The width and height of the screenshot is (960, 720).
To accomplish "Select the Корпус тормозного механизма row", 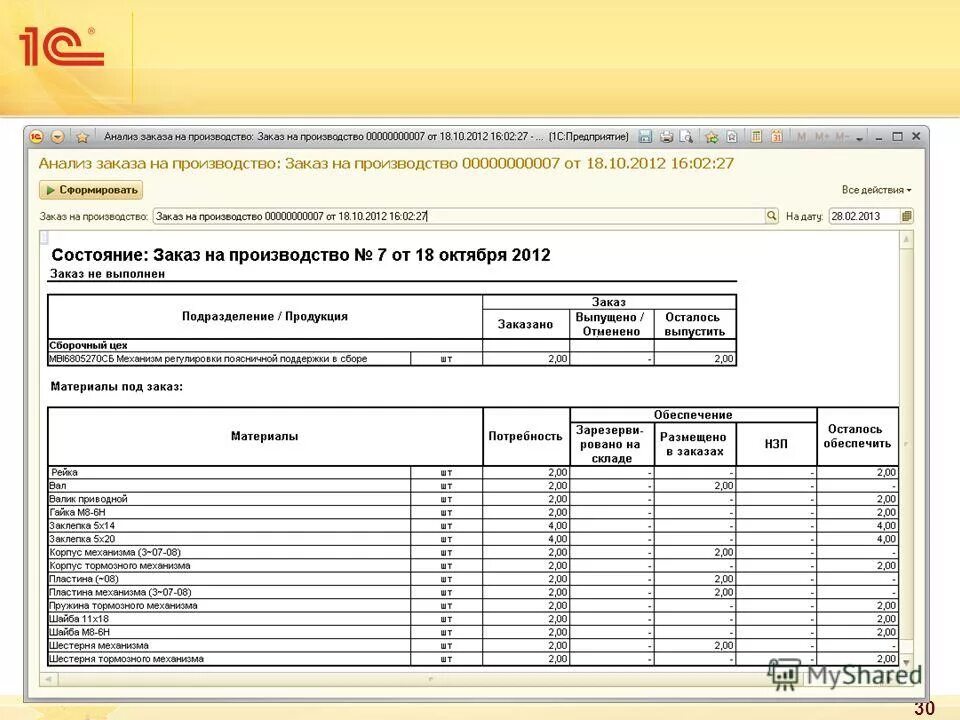I will [x=473, y=566].
